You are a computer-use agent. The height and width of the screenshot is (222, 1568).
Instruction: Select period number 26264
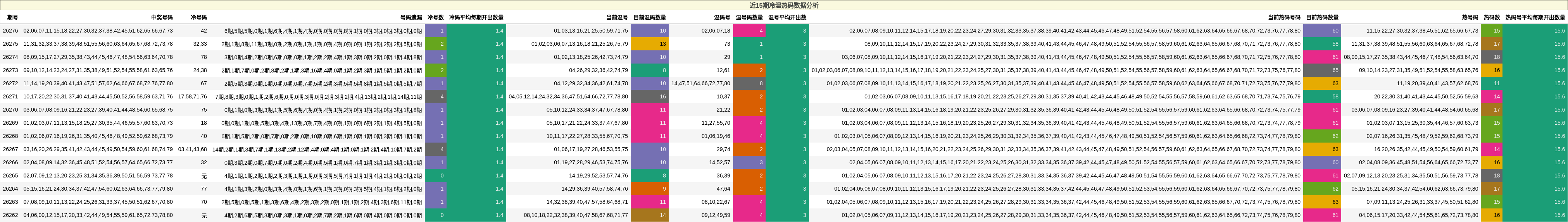coord(10,189)
